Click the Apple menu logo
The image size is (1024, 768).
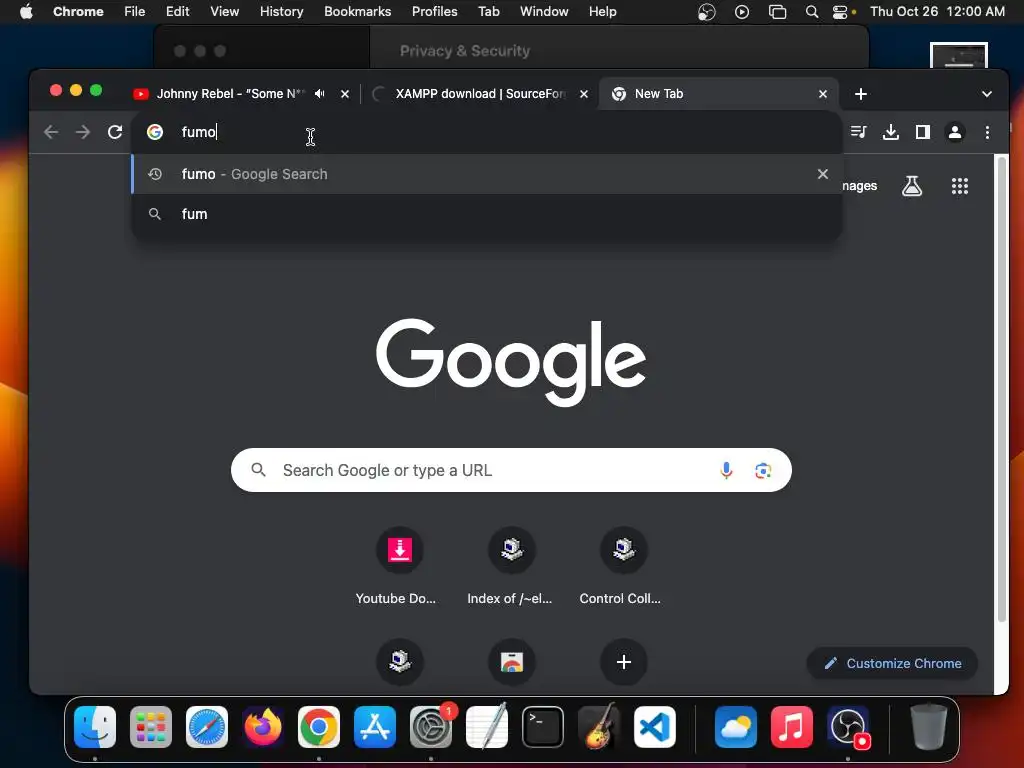26,11
